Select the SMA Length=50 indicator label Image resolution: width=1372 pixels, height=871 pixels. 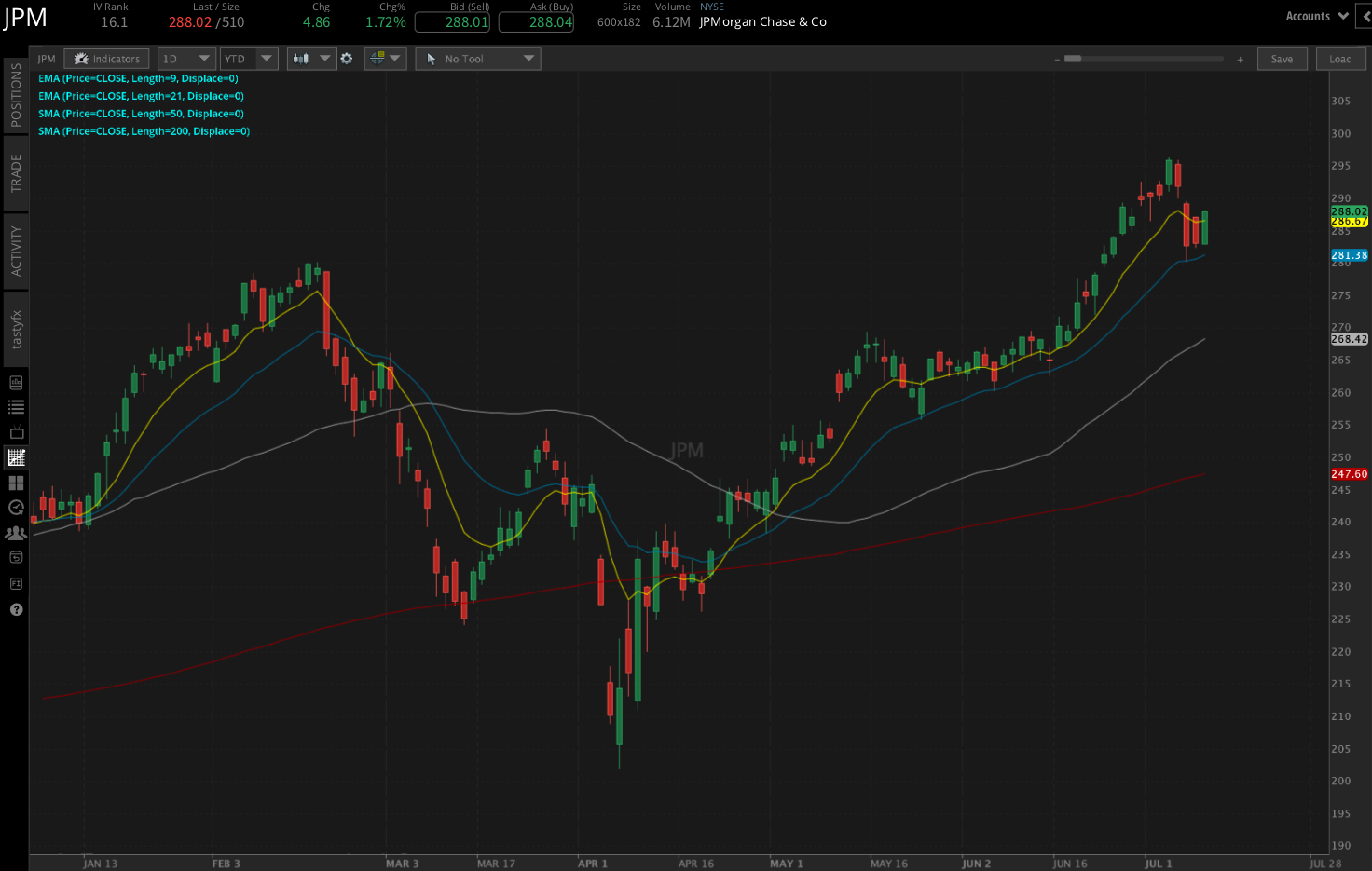point(141,114)
